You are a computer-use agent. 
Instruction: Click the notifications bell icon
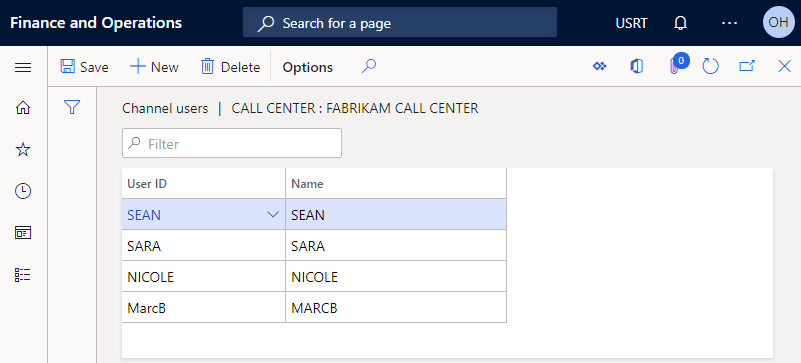(x=680, y=23)
